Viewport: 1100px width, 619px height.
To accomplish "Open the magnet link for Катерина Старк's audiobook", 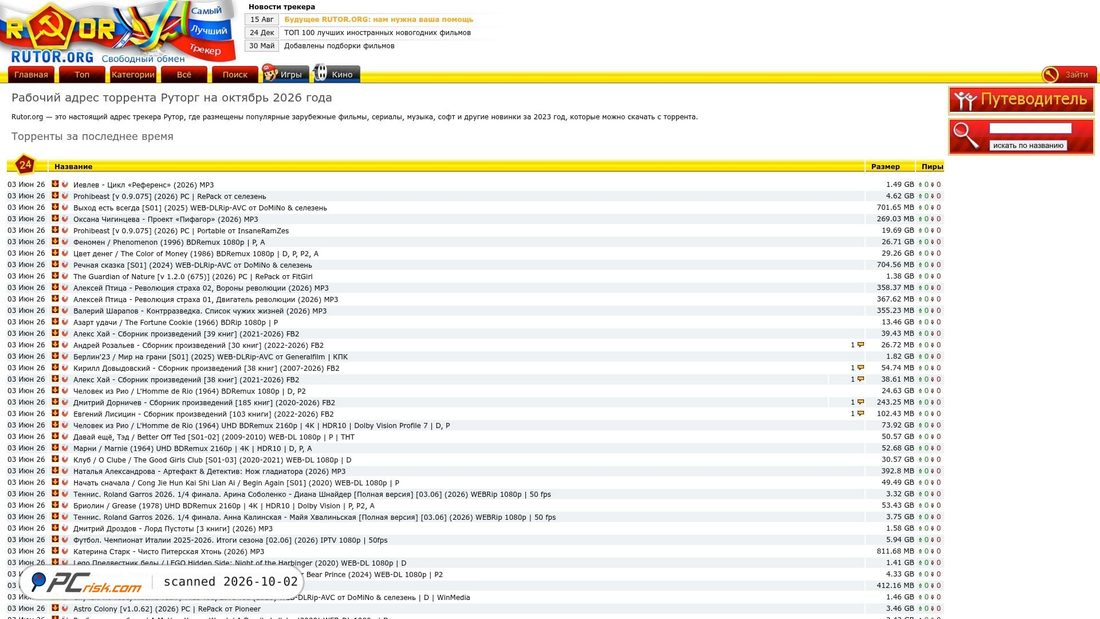I will click(65, 551).
